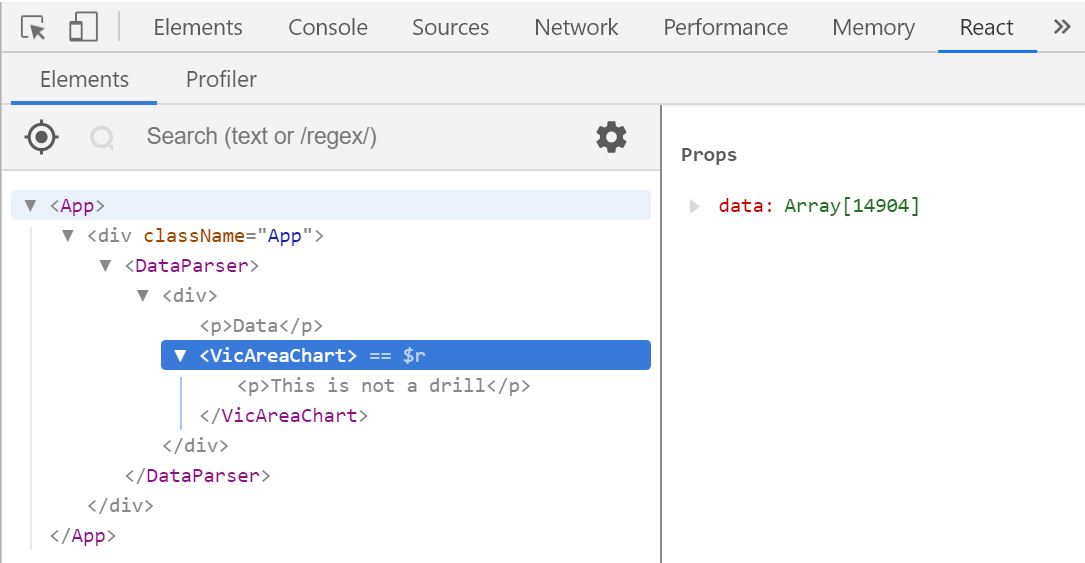Viewport: 1085px width, 563px height.
Task: Collapse the inner div under DataParser
Action: pos(143,296)
